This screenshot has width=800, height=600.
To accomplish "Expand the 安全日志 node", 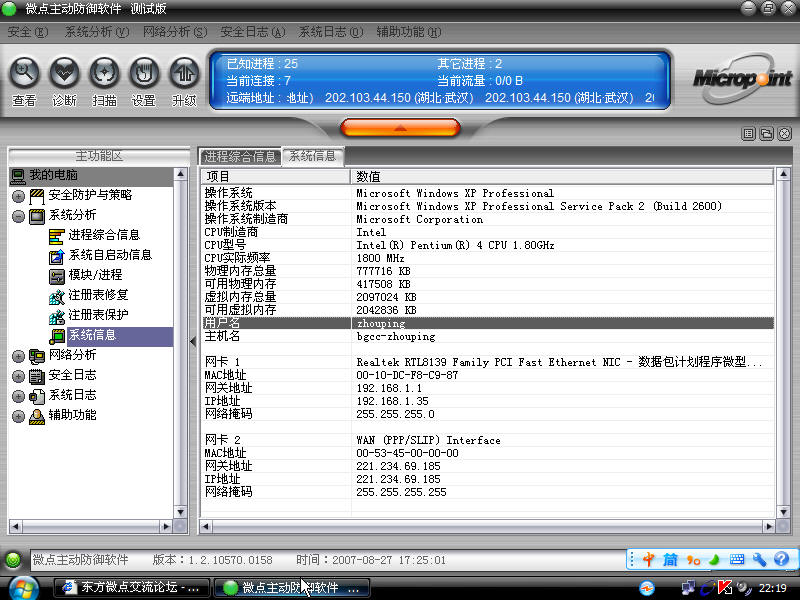I will pos(18,377).
